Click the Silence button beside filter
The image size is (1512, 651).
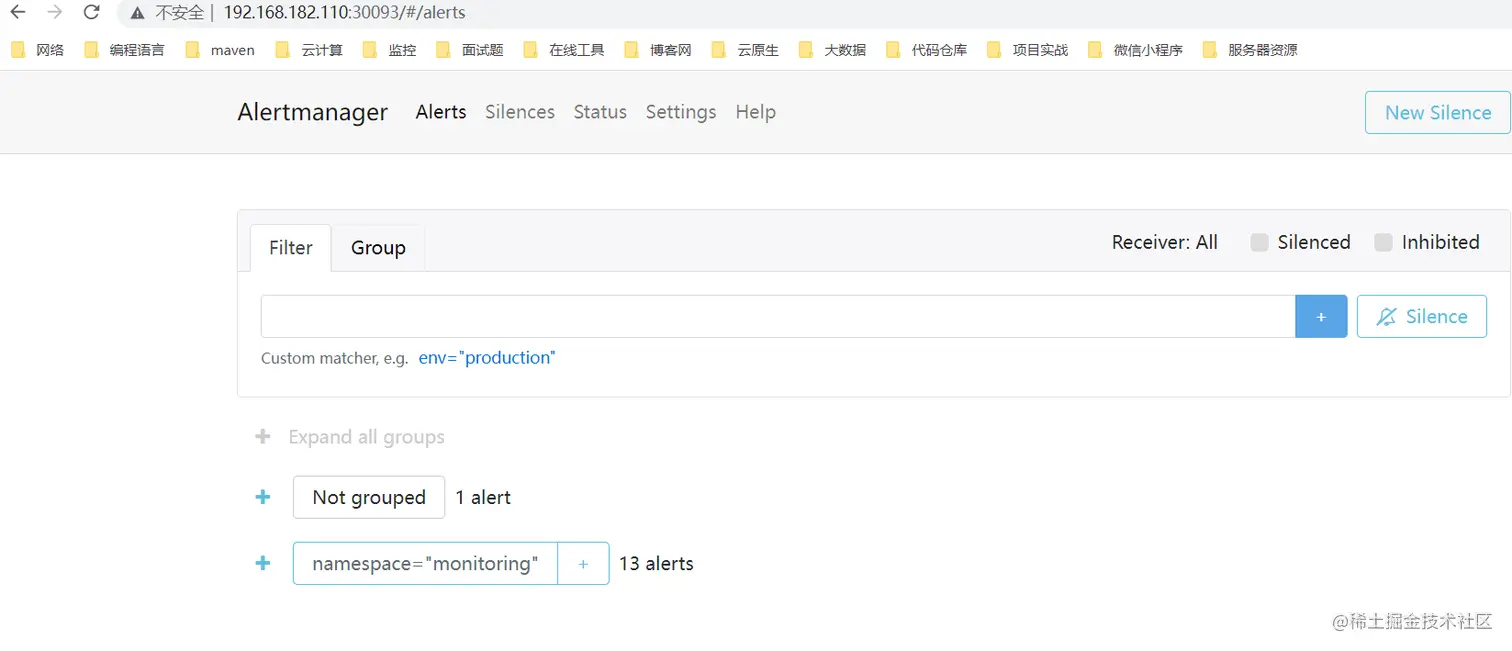(1422, 316)
